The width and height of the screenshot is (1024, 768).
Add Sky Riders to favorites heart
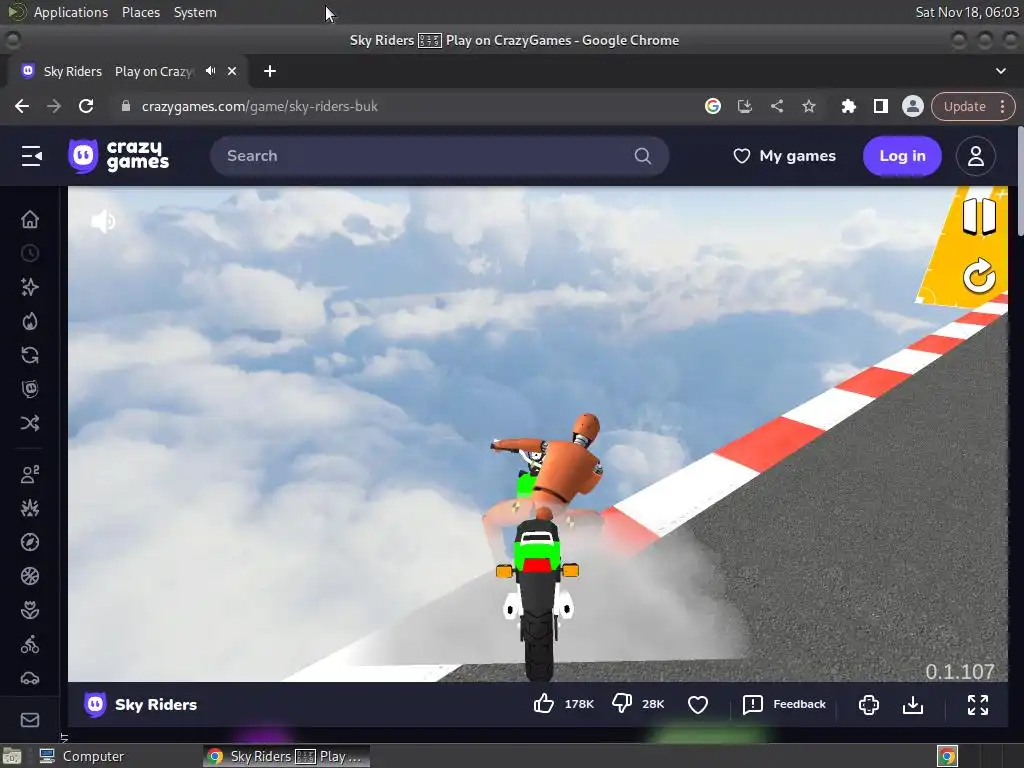[698, 705]
